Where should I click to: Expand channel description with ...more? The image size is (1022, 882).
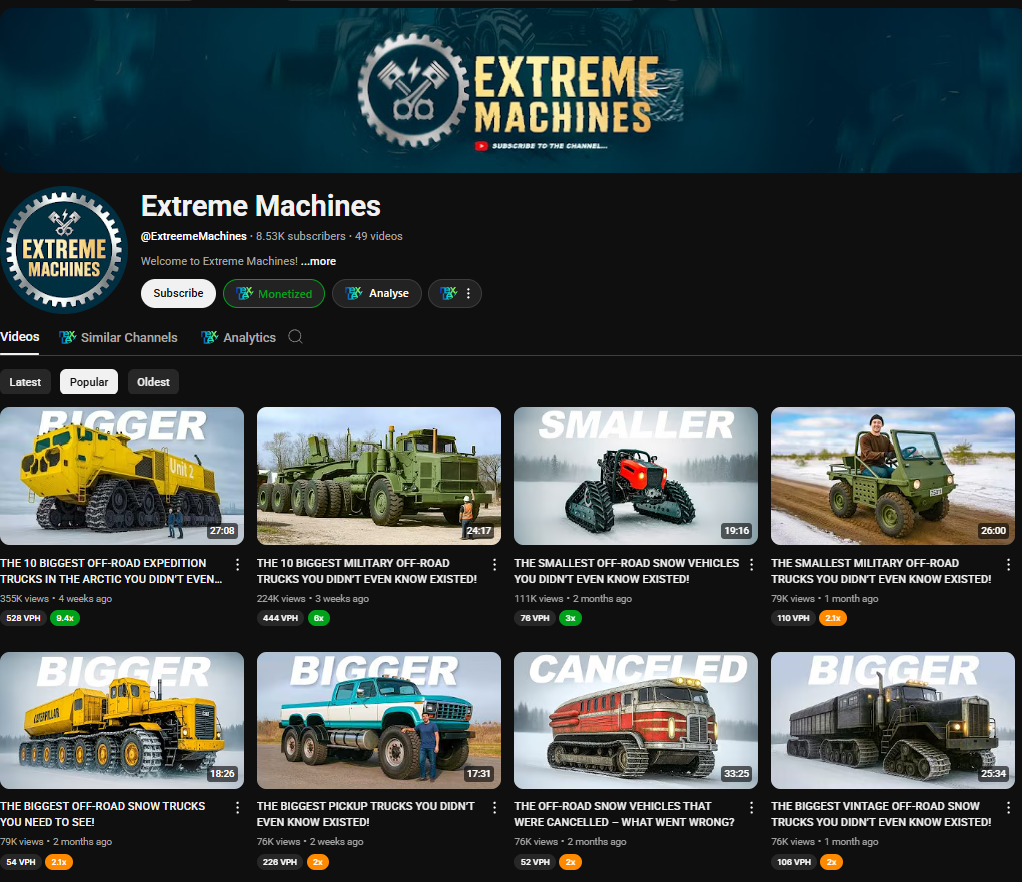coord(318,261)
